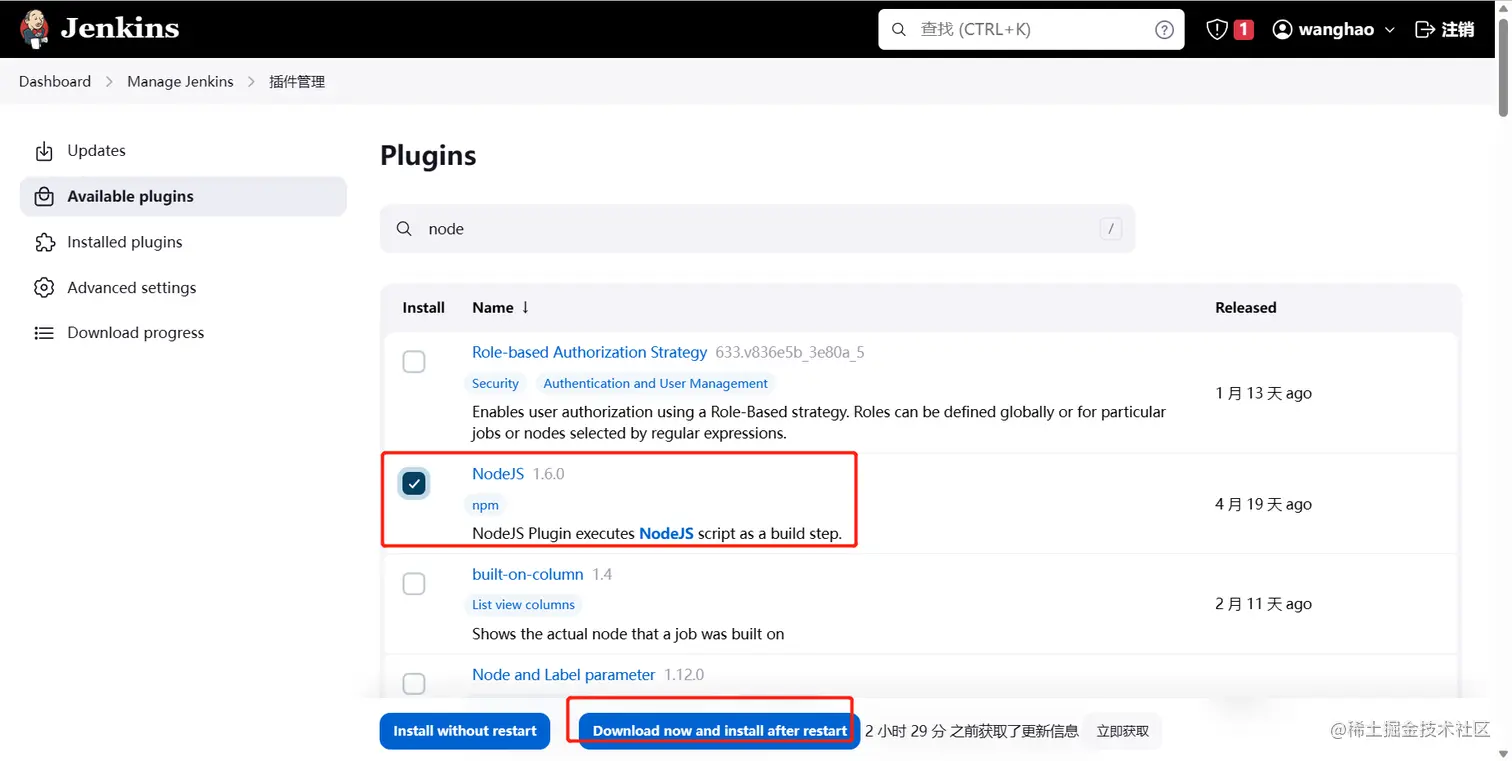1512x761 pixels.
Task: Select the Available plugins sidebar tab
Action: point(183,197)
